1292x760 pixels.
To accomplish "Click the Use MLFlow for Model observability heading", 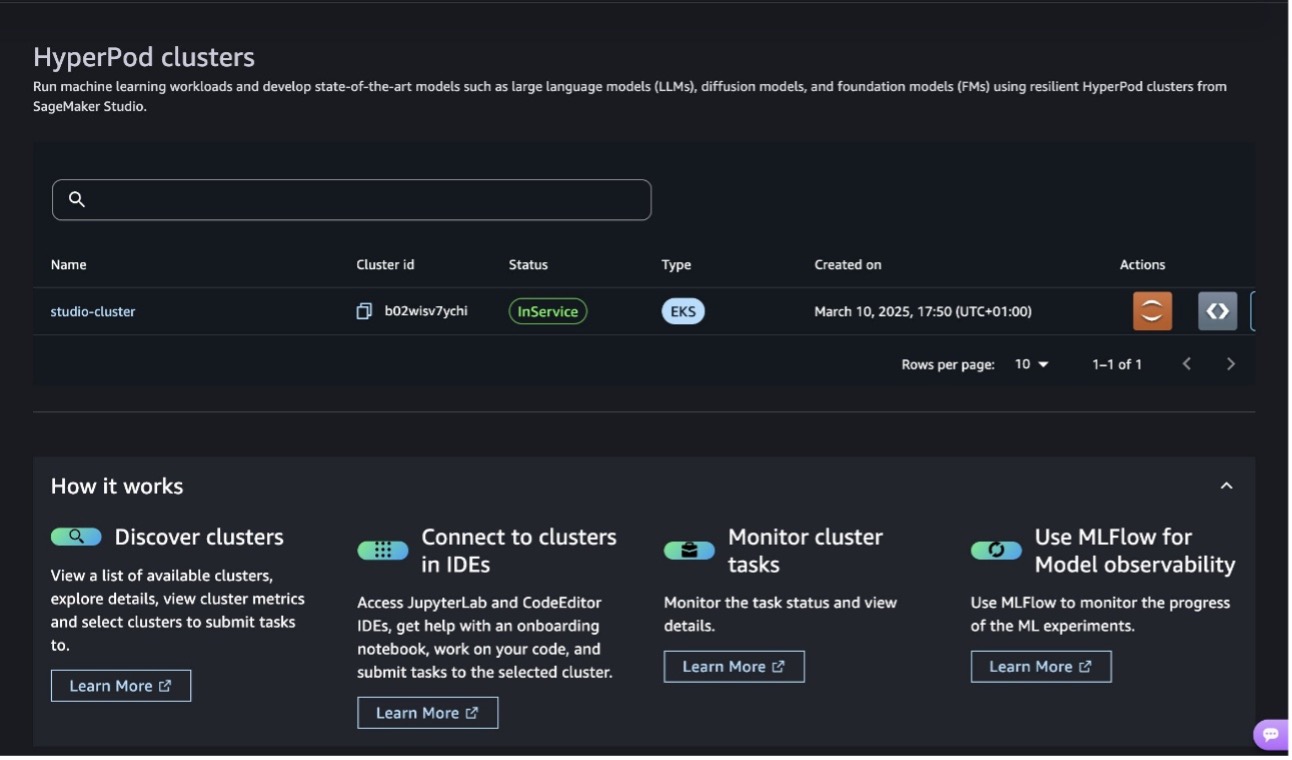I will pos(1135,551).
